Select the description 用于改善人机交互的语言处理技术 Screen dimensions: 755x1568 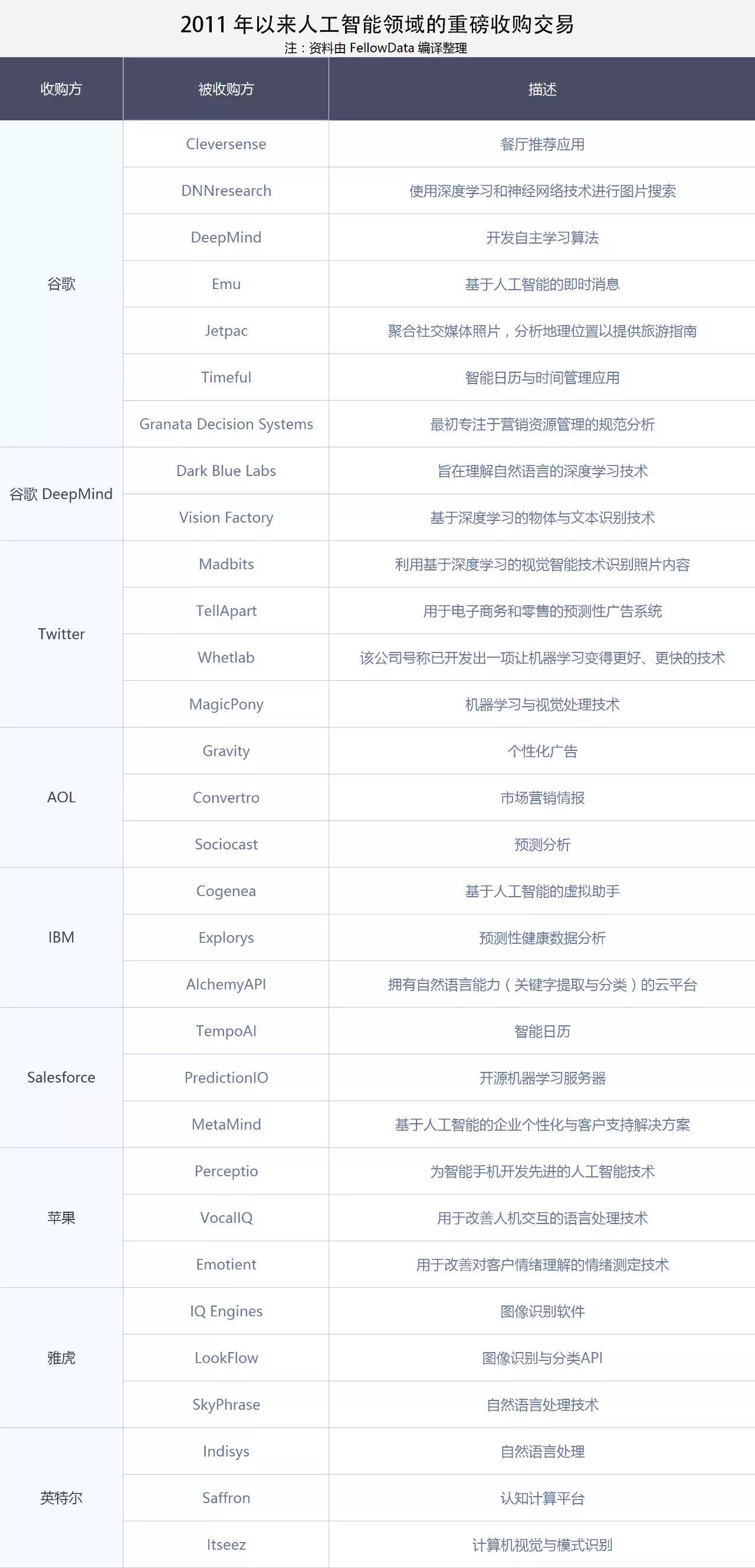tap(542, 1218)
